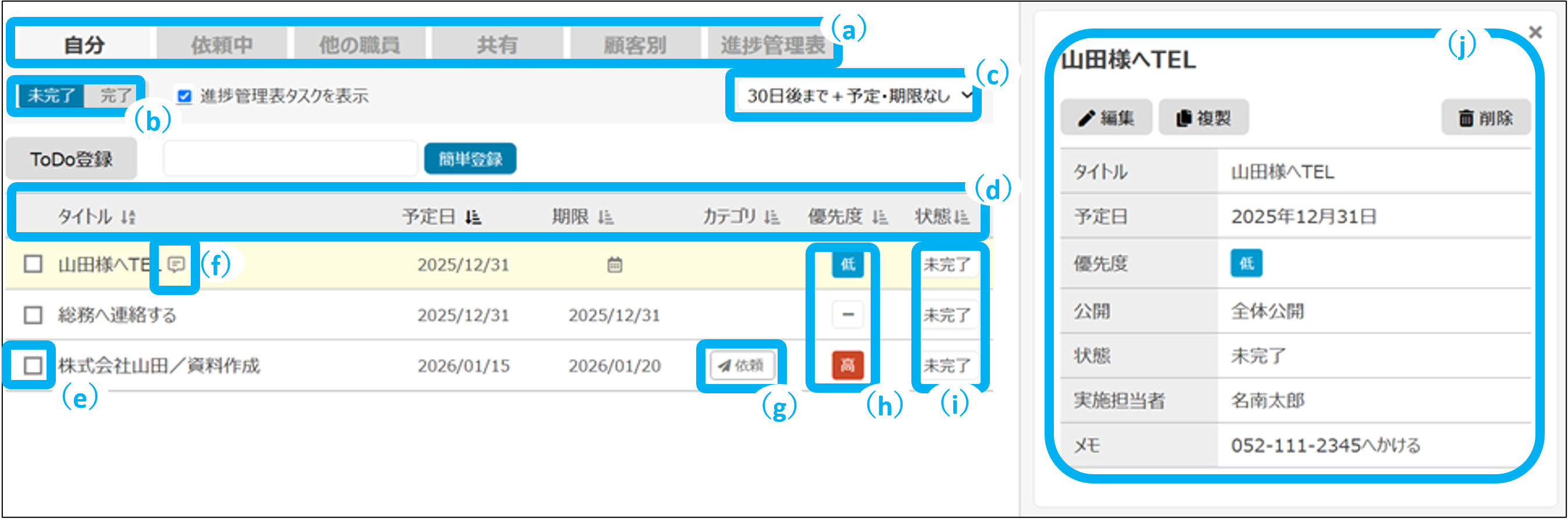Image resolution: width=1568 pixels, height=519 pixels.
Task: Switch to the 依頼中 tab
Action: tap(222, 45)
